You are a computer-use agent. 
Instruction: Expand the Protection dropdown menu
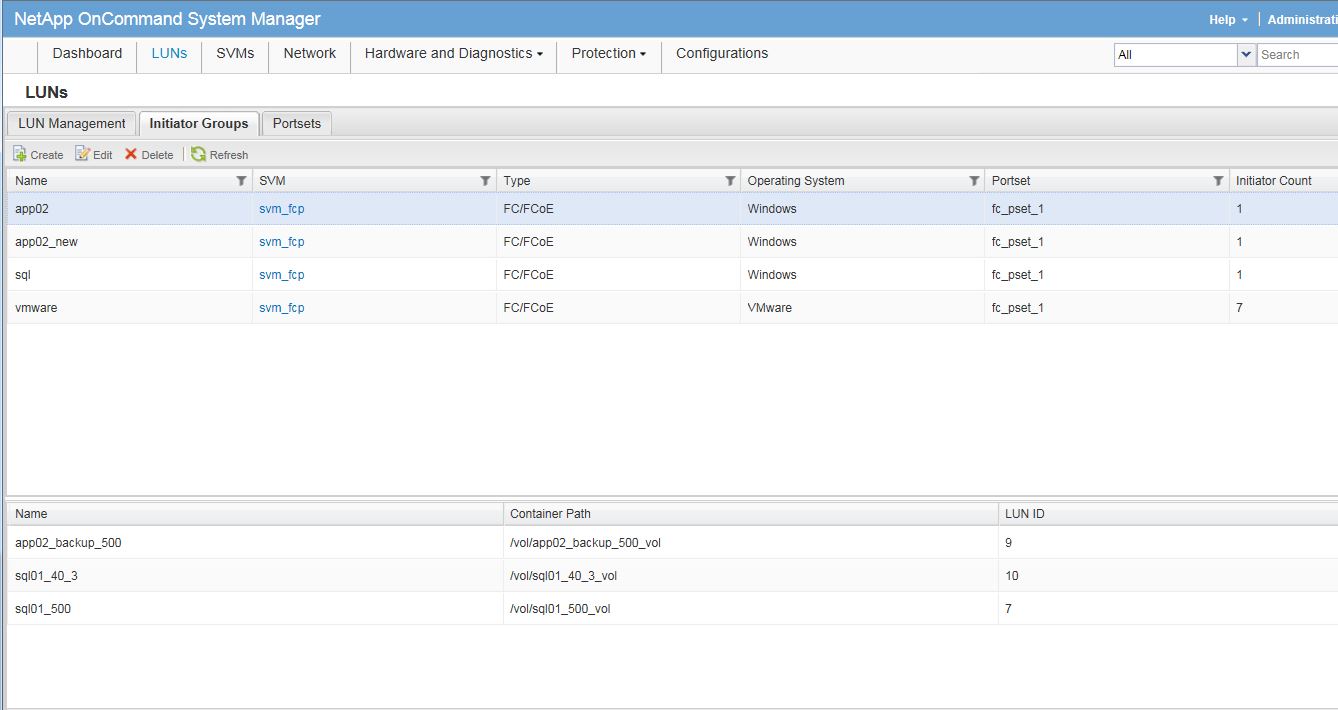pyautogui.click(x=608, y=54)
